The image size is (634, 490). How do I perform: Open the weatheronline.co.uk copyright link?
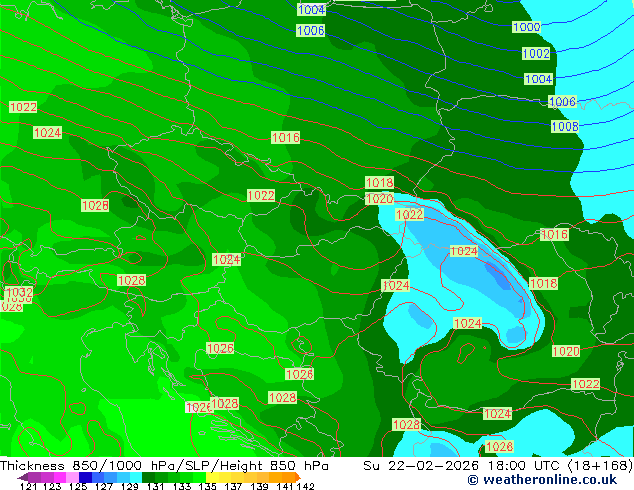pos(542,480)
